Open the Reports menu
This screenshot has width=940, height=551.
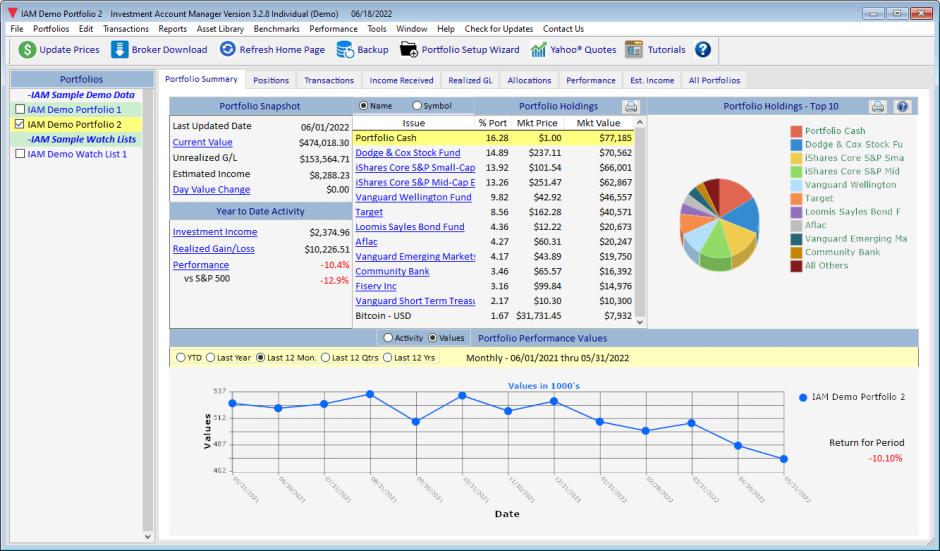point(173,29)
